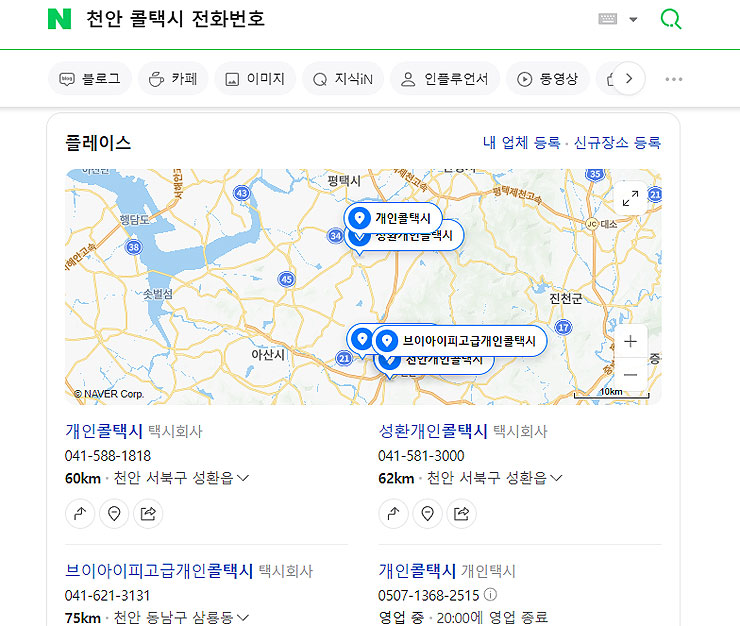Expand the map to fullscreen
Screen dimensions: 740x626
click(630, 198)
